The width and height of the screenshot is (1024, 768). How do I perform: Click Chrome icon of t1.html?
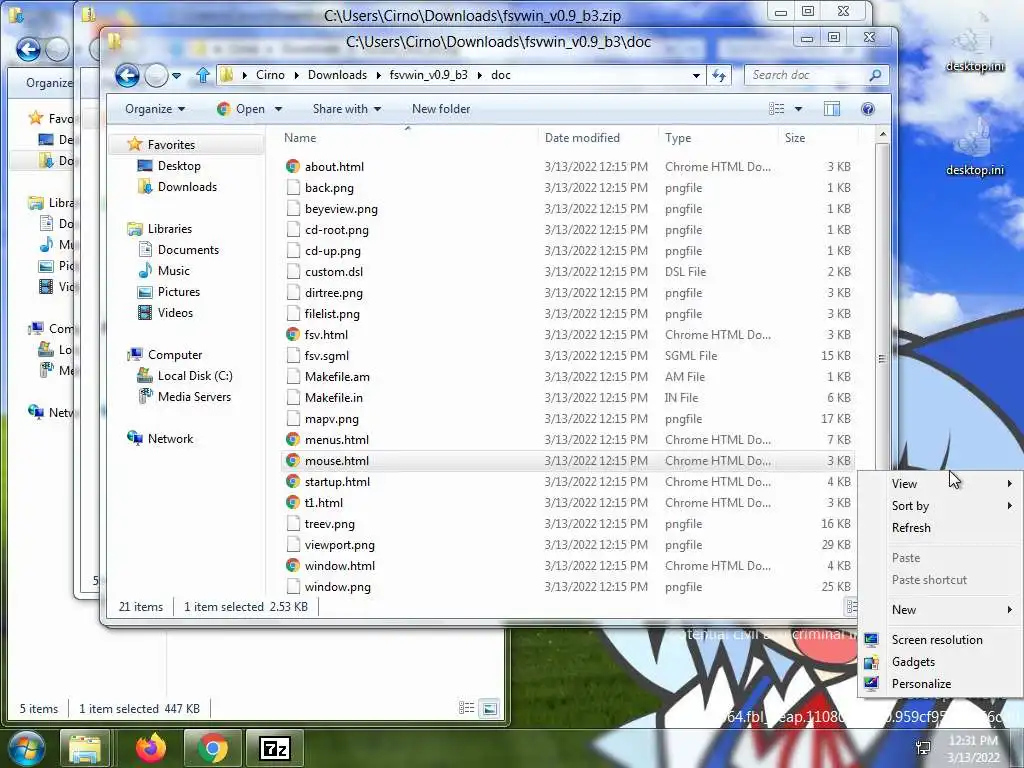click(x=293, y=502)
